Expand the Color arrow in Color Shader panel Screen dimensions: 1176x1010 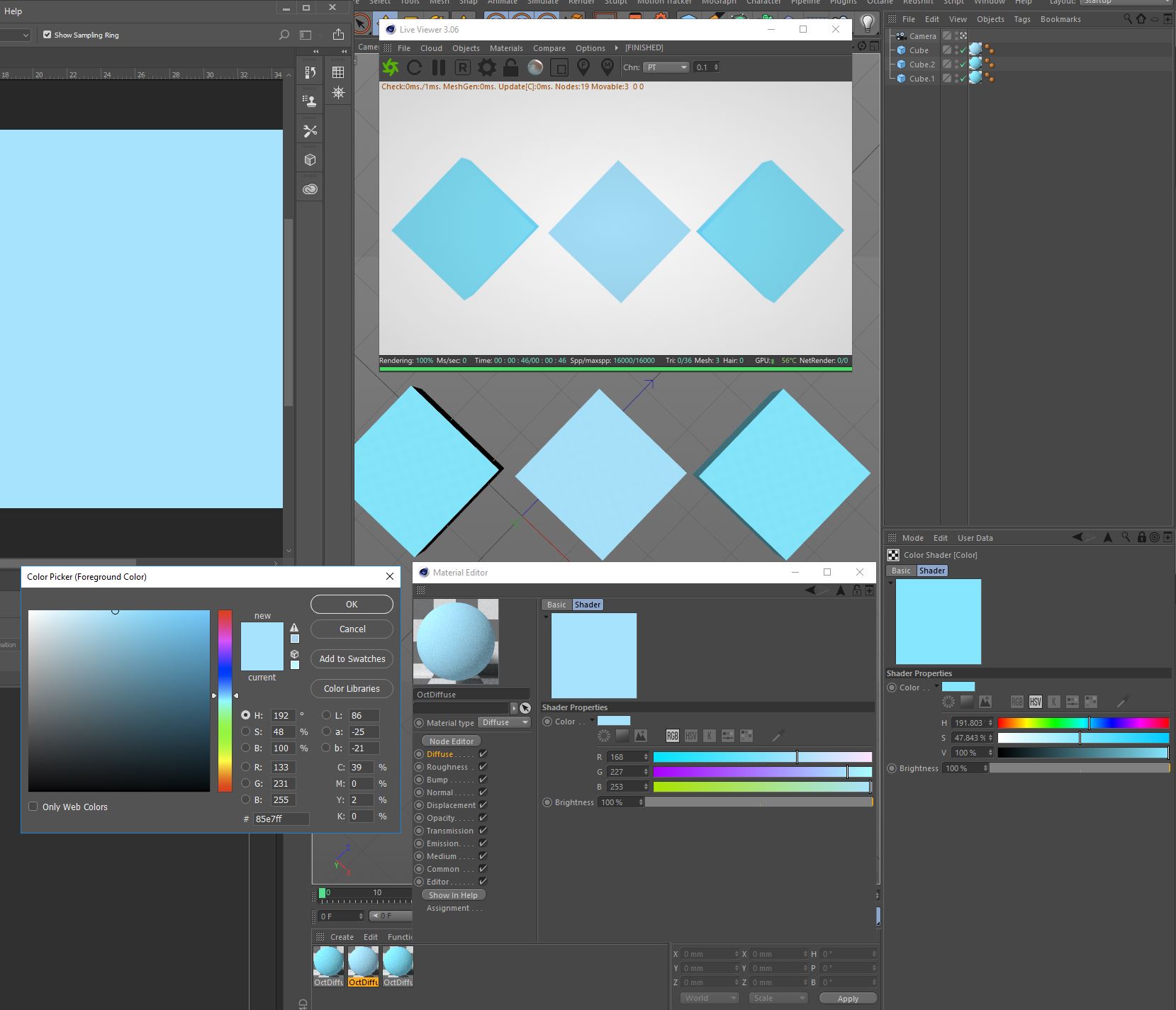pyautogui.click(x=936, y=687)
